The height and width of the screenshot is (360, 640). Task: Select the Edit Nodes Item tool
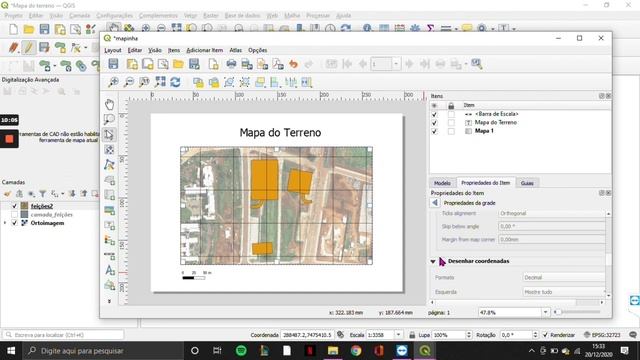(109, 165)
